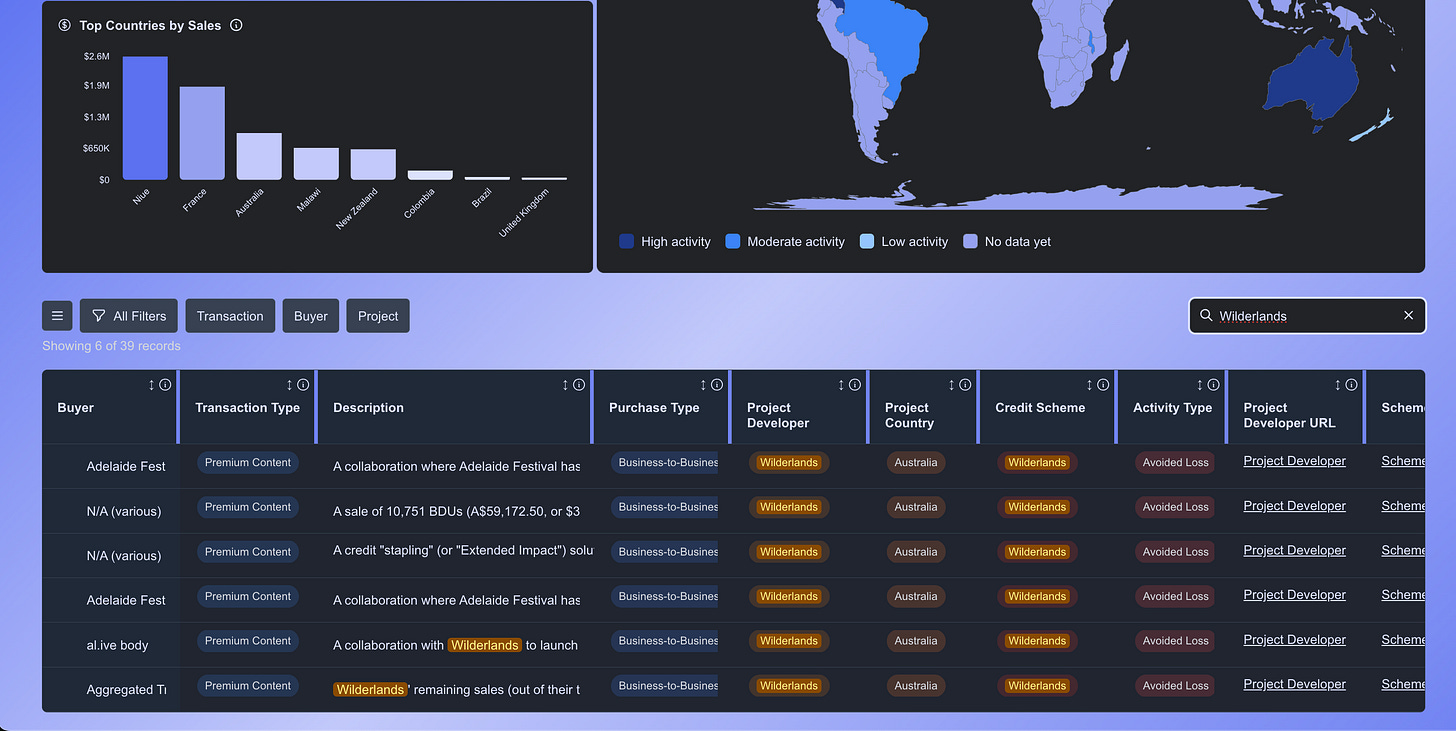1456x731 pixels.
Task: Open the All Filters panel
Action: point(129,316)
